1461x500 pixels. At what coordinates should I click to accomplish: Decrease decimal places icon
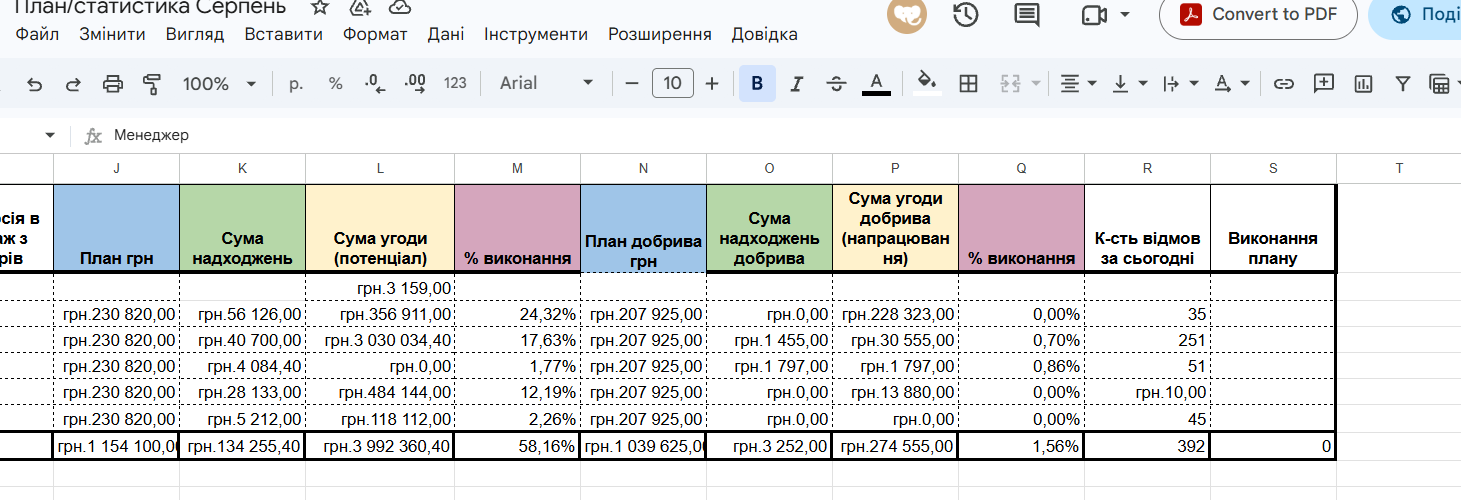coord(375,84)
